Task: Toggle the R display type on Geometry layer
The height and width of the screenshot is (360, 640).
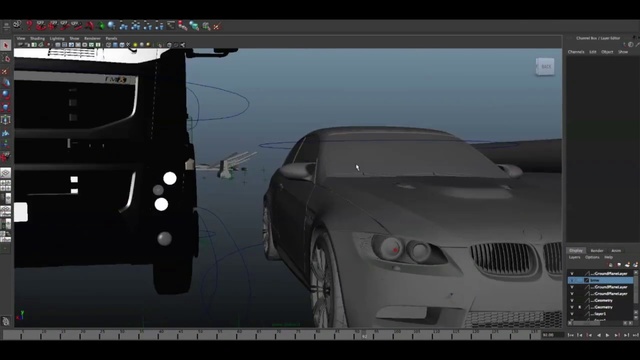Action: tap(580, 307)
